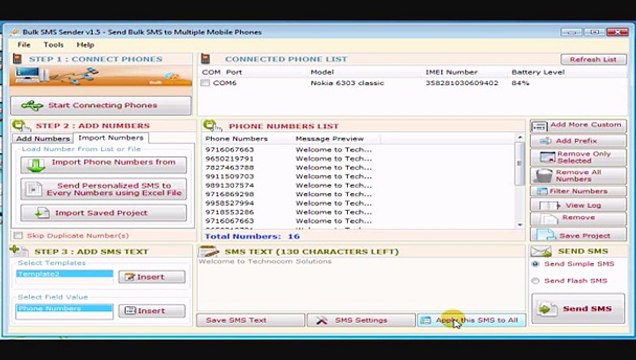The height and width of the screenshot is (360, 636).
Task: Select phone number 9716869298 row
Action: (359, 194)
